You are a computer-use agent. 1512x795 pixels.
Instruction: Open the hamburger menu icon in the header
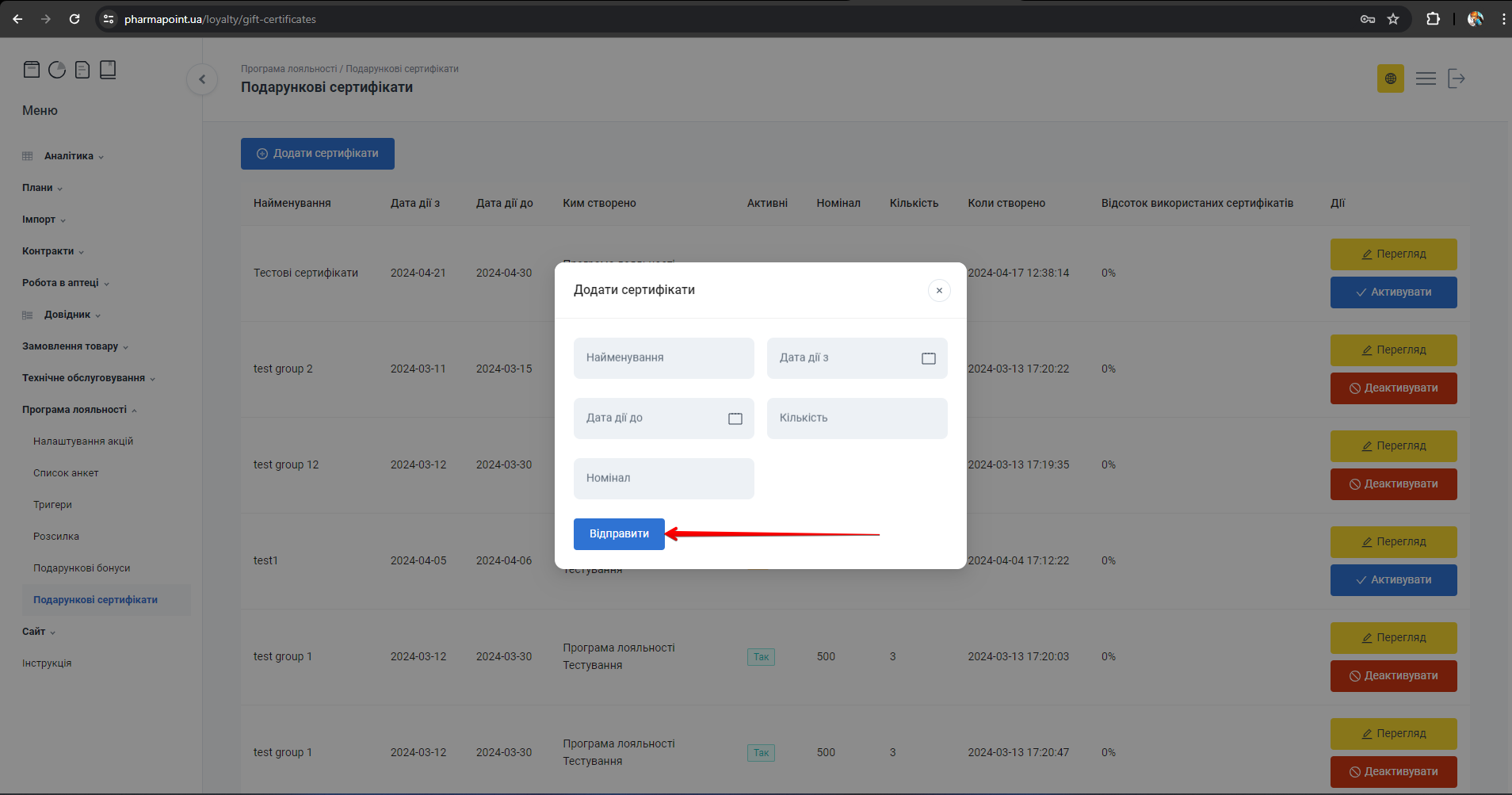click(x=1426, y=78)
